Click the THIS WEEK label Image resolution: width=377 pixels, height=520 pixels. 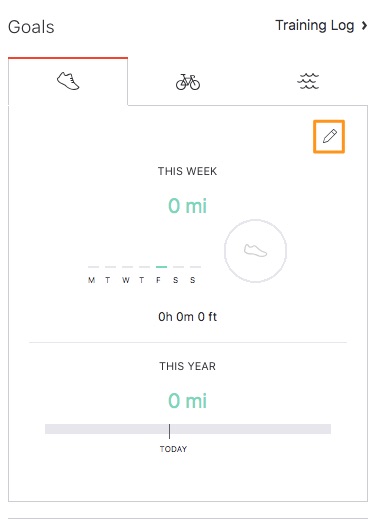pos(187,171)
